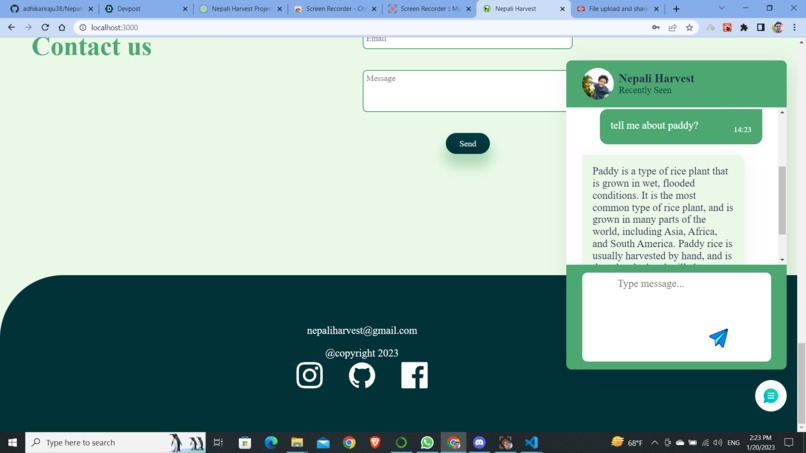Click the Send button on contact form
Image resolution: width=806 pixels, height=453 pixels.
pyautogui.click(x=468, y=143)
